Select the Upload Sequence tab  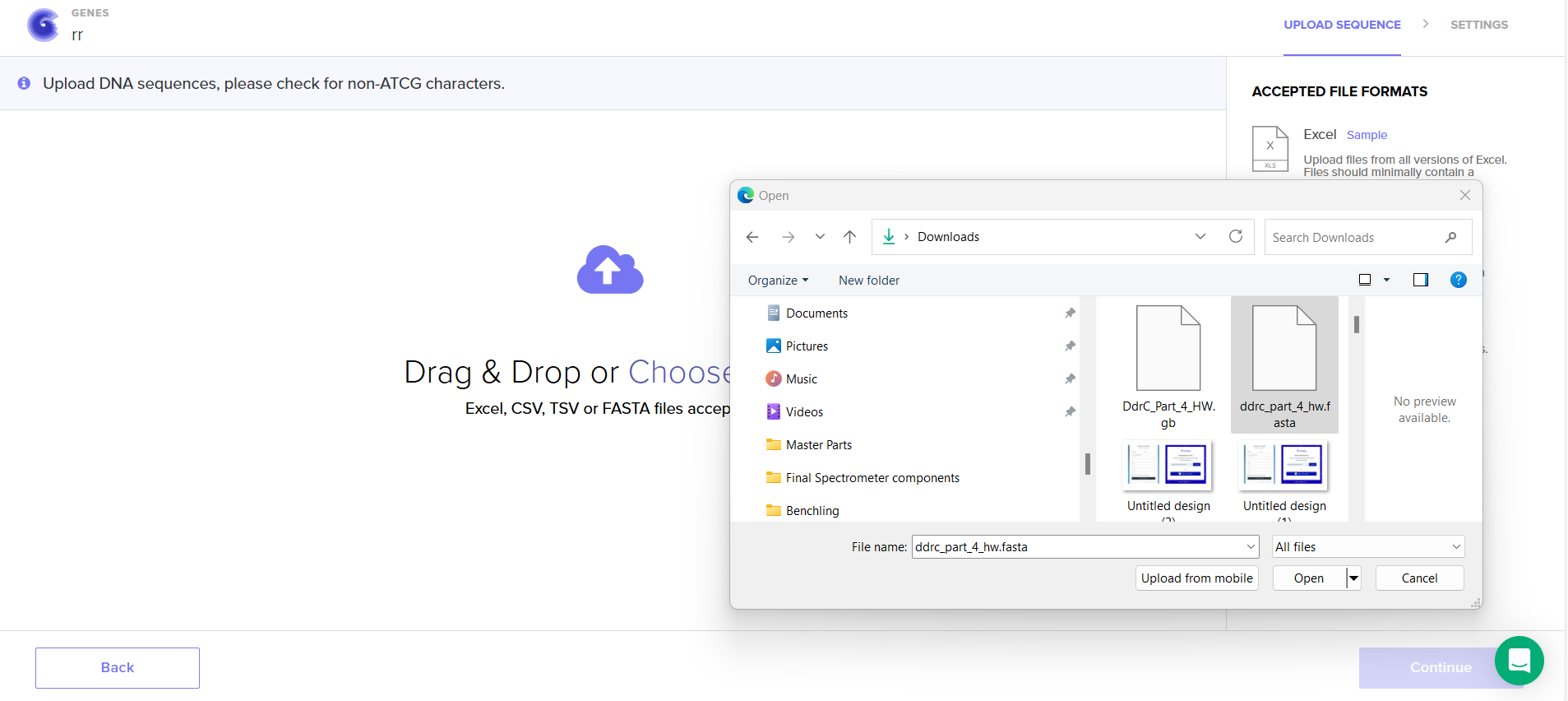1342,25
